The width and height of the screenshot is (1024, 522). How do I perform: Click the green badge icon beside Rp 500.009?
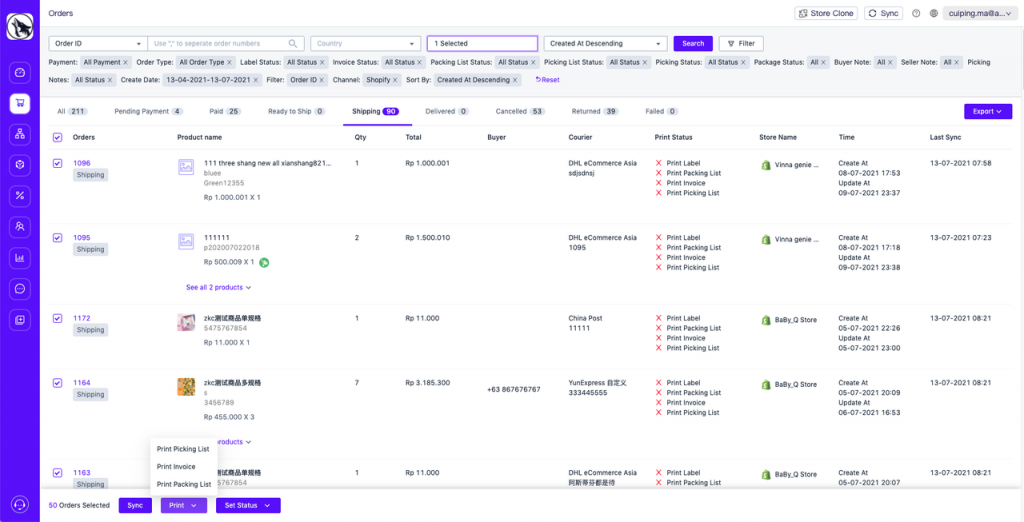coord(264,263)
